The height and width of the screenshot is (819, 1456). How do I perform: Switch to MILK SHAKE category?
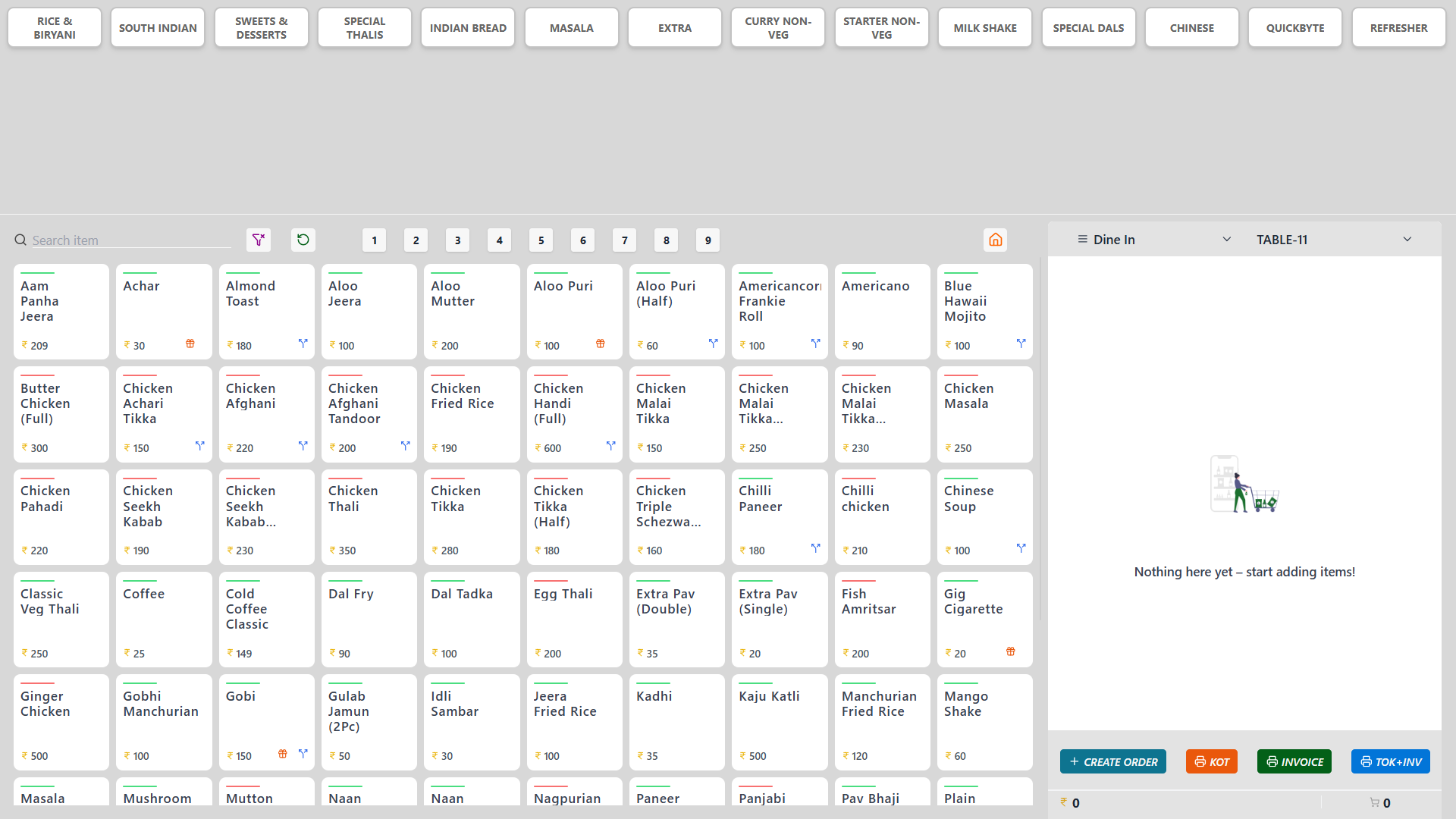[x=985, y=28]
